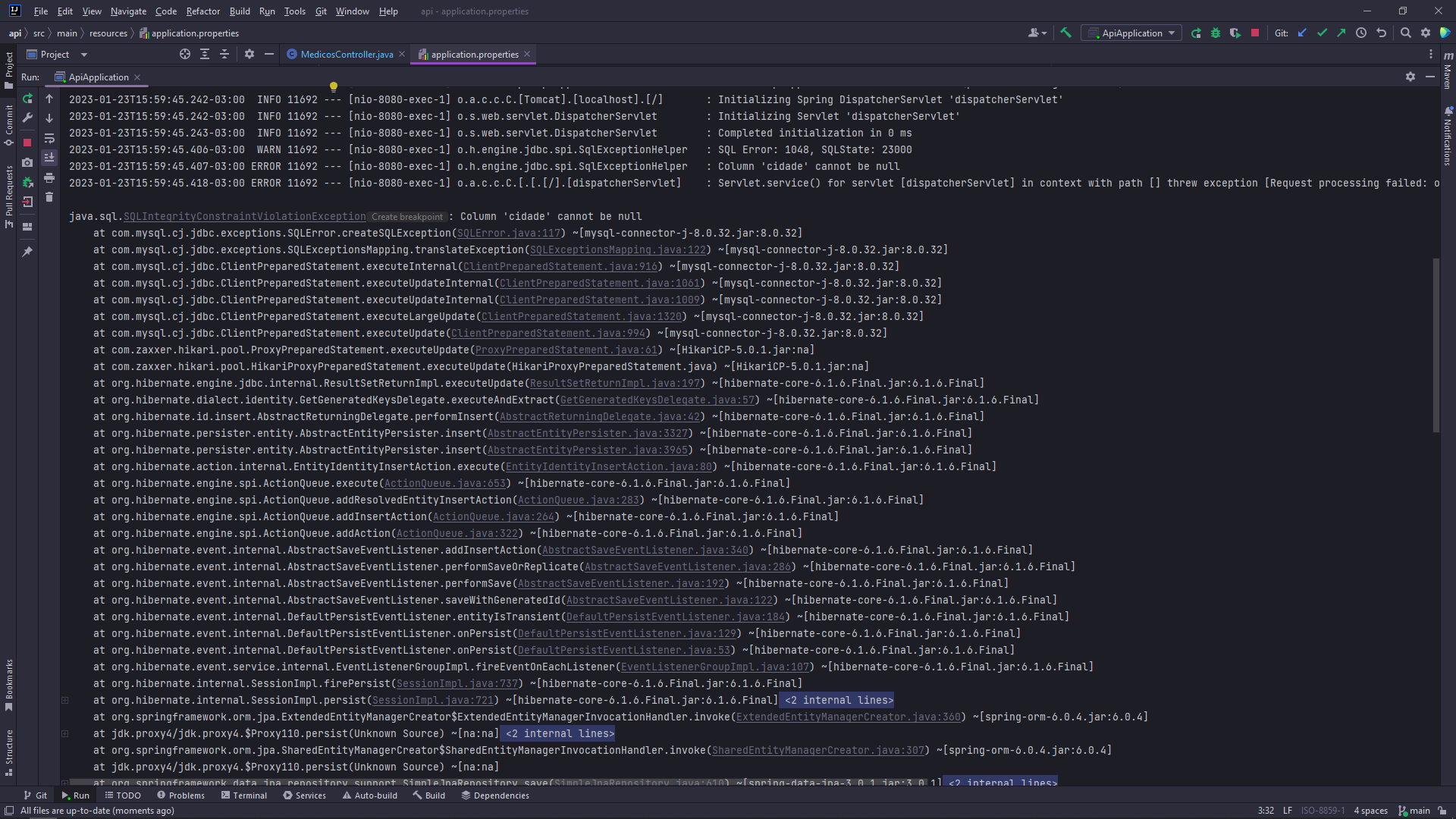Click fold marker beside SessionImpl.persist line

(x=65, y=700)
